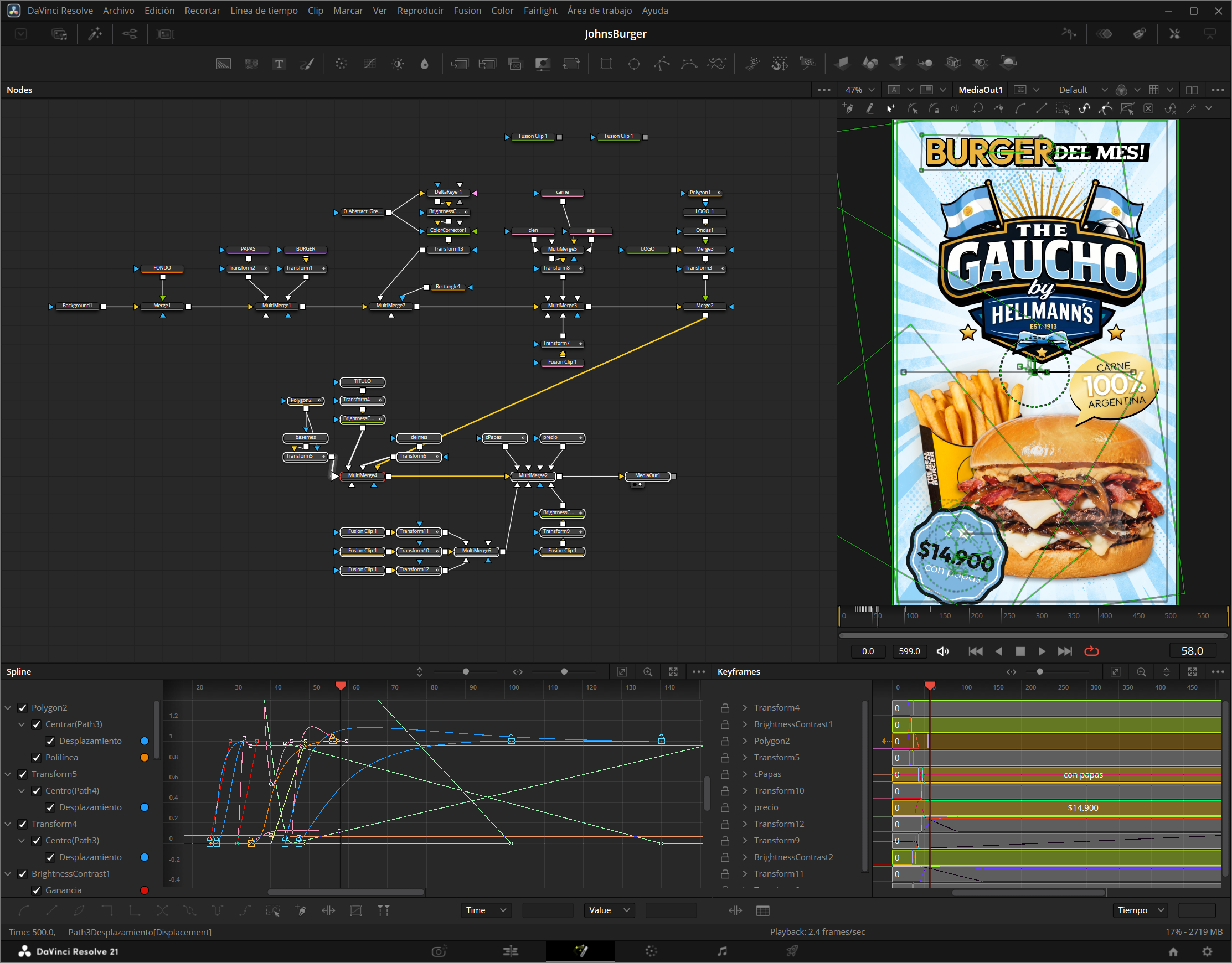Toggle audio mute in viewer
1232x963 pixels.
click(x=942, y=651)
